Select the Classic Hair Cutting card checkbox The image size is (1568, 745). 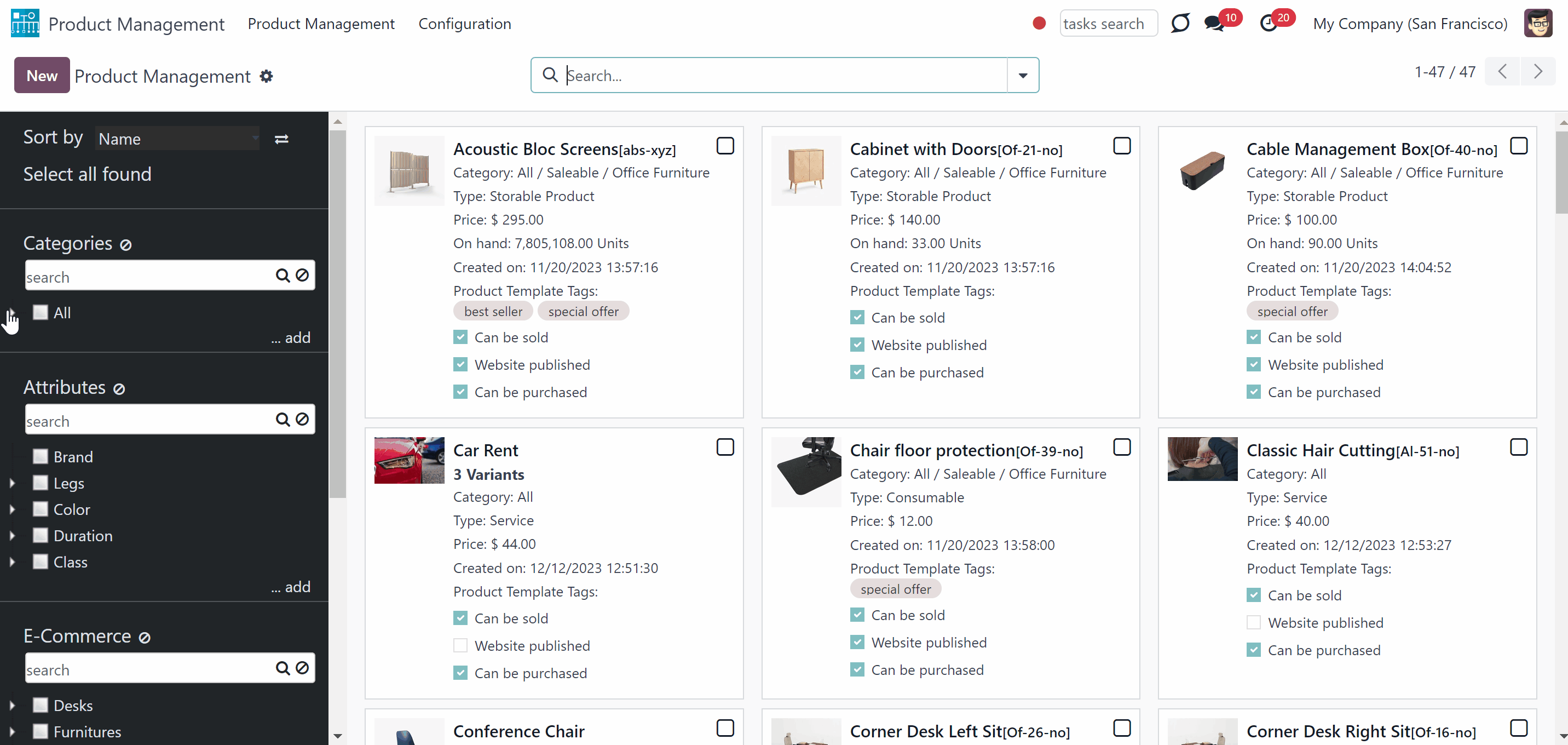click(1519, 447)
